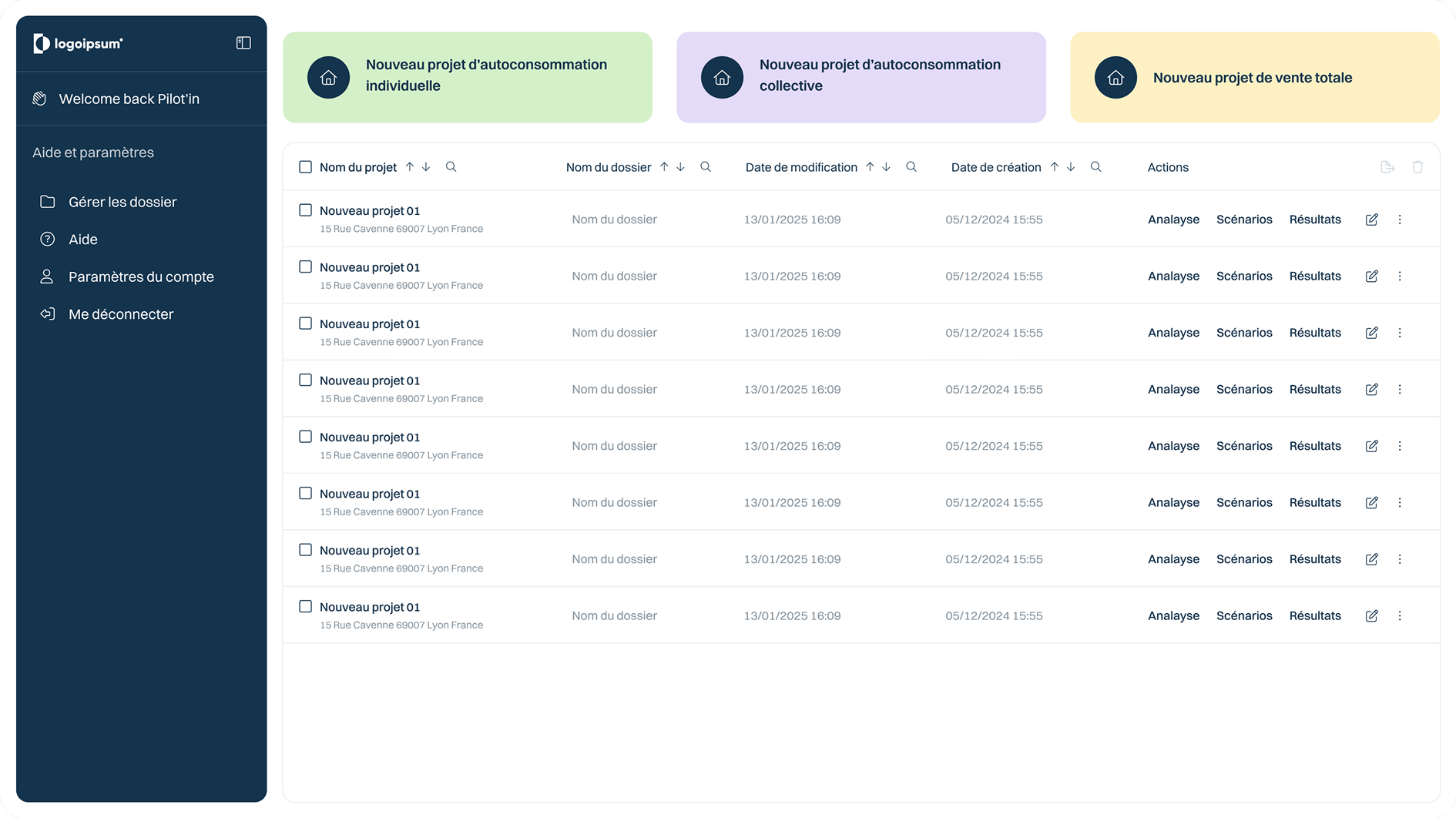Search within the Date de création column
Screen dimensions: 1456x818
[1096, 166]
